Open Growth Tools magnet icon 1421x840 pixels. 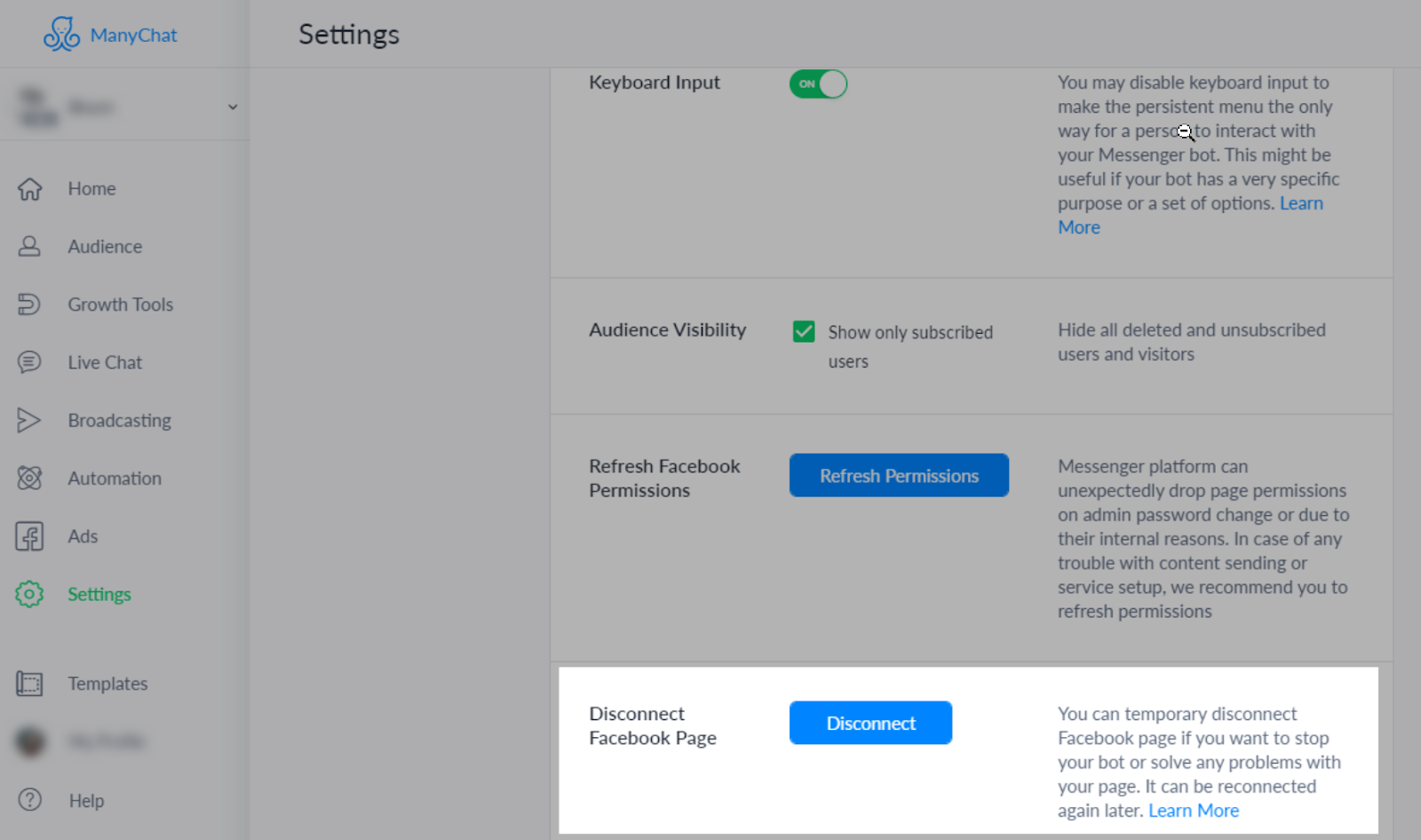pyautogui.click(x=29, y=305)
